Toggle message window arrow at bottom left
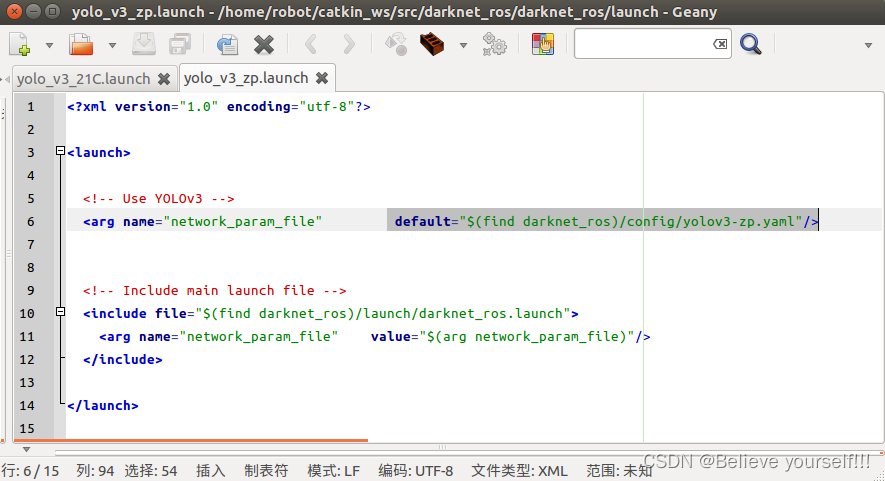885x481 pixels. coord(26,449)
